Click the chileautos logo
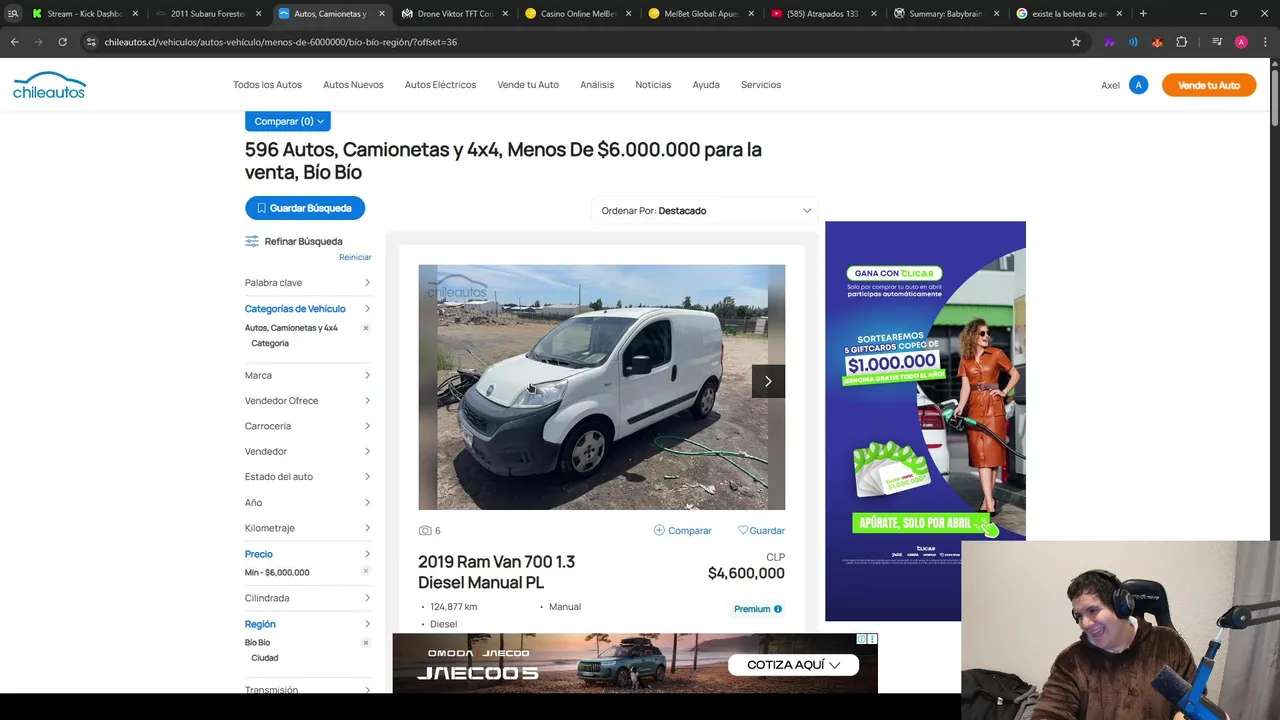This screenshot has height=720, width=1280. tap(49, 85)
